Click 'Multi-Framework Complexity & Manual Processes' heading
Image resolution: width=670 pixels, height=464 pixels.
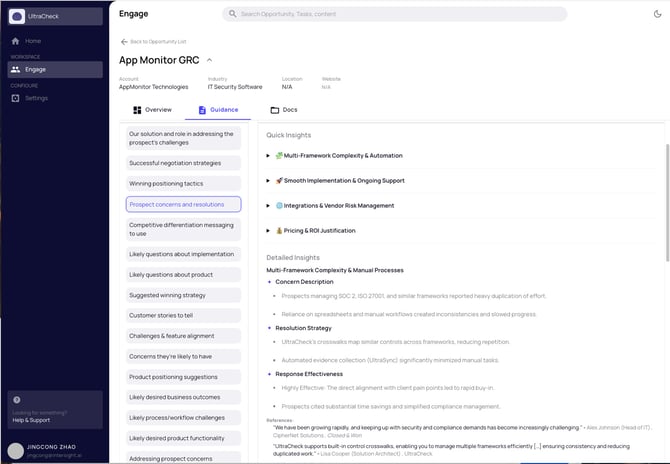coord(335,270)
